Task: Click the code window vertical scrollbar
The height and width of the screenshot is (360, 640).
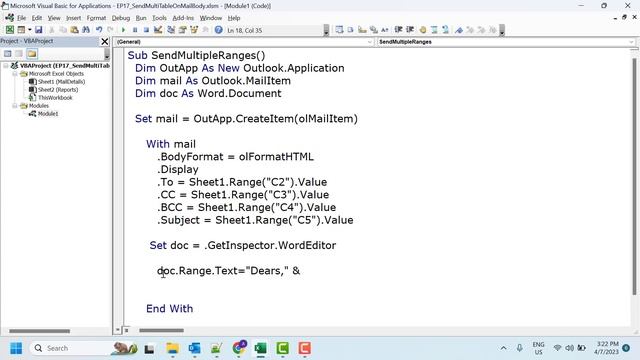Action: (x=634, y=176)
